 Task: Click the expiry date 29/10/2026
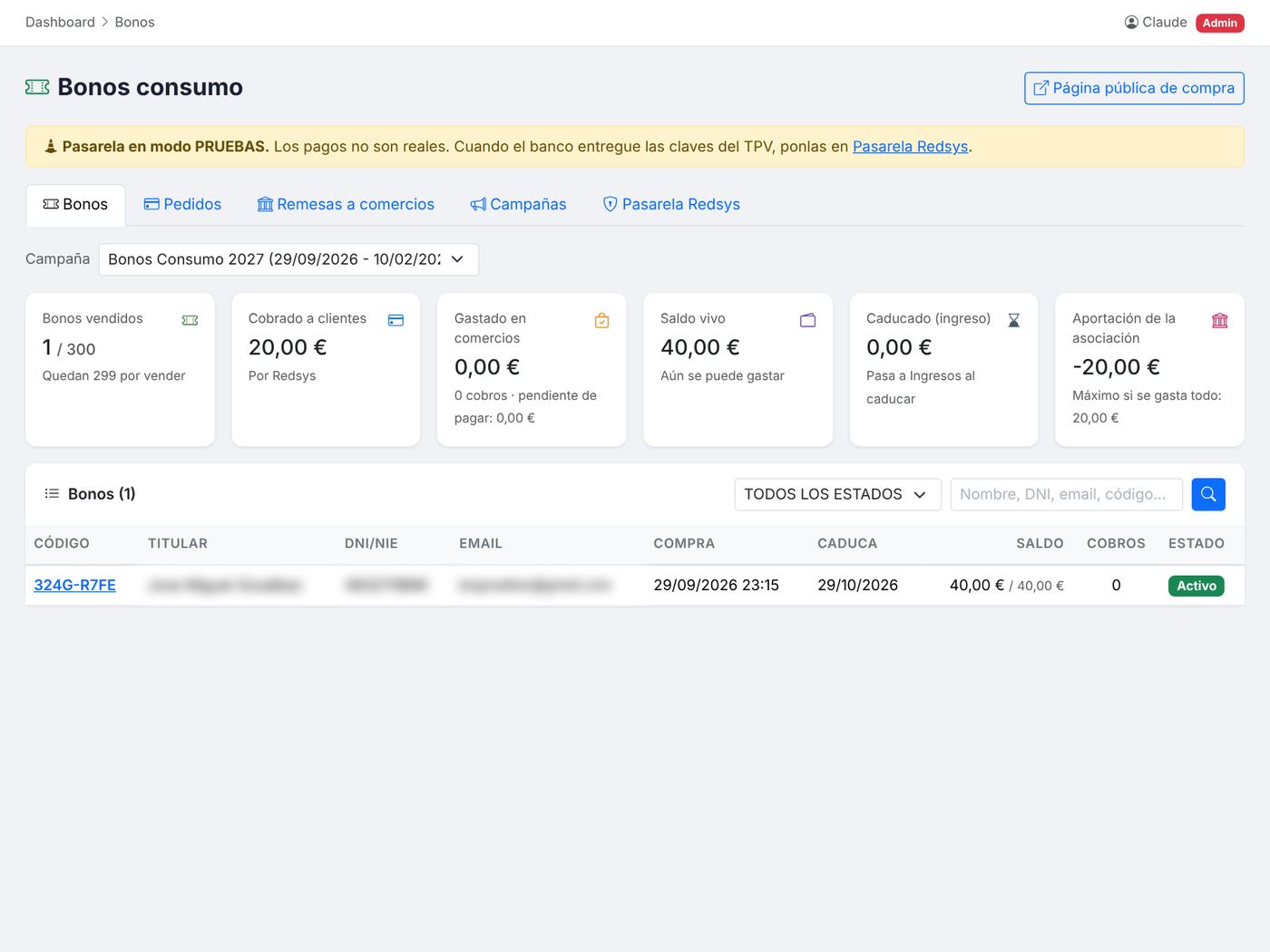(858, 586)
